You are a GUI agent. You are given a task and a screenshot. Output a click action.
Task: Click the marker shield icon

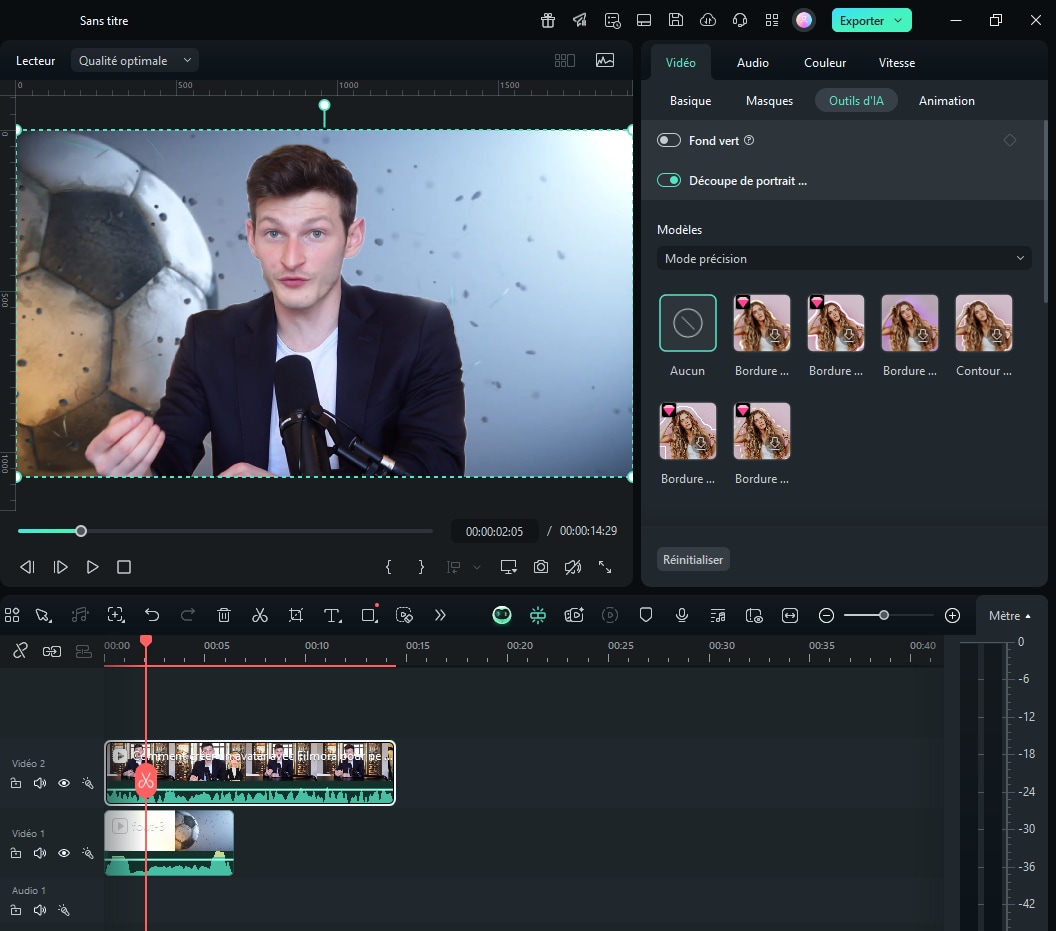[x=646, y=615]
